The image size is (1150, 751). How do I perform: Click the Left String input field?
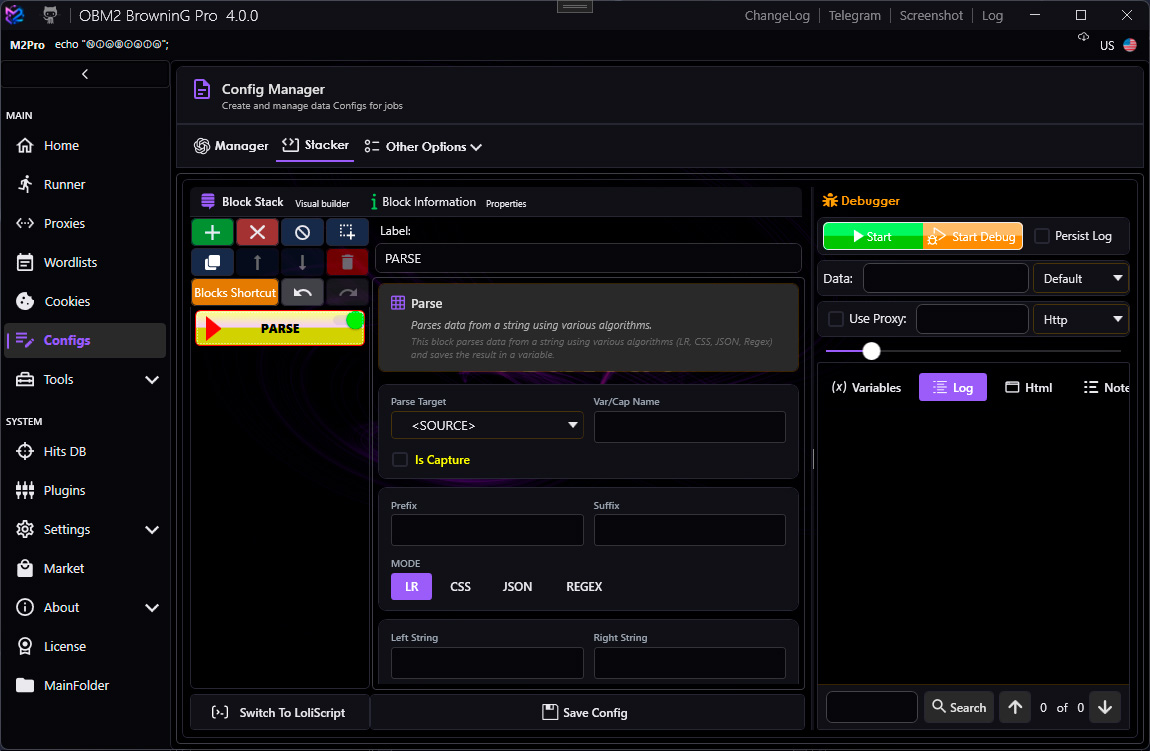click(x=487, y=663)
